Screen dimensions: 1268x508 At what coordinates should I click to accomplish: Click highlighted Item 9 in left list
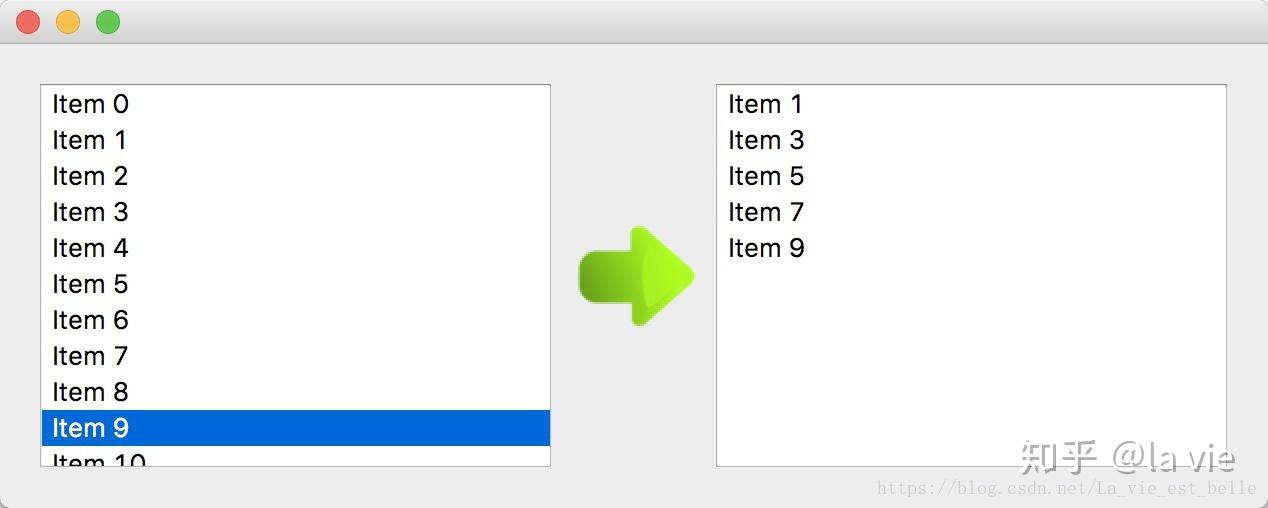click(90, 428)
